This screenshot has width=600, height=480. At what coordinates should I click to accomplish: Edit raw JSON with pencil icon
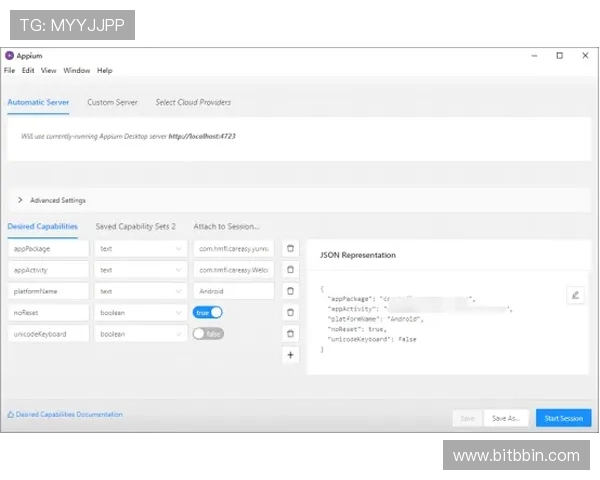click(574, 295)
